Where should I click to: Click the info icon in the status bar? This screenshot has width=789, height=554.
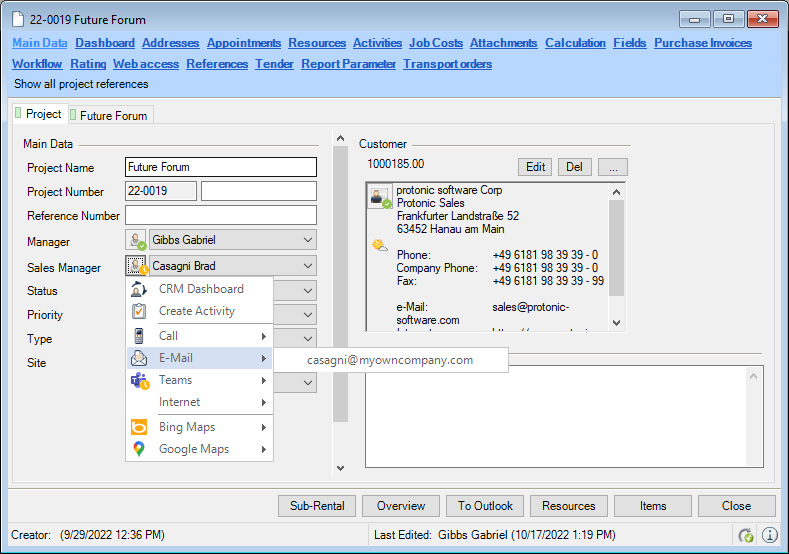coord(770,535)
